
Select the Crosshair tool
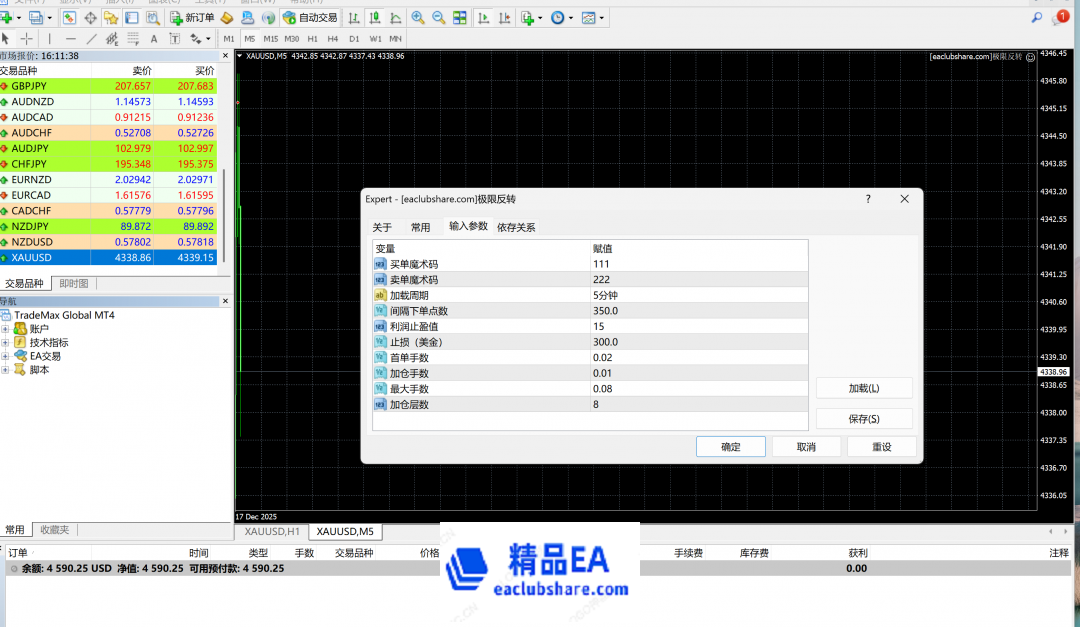27,39
